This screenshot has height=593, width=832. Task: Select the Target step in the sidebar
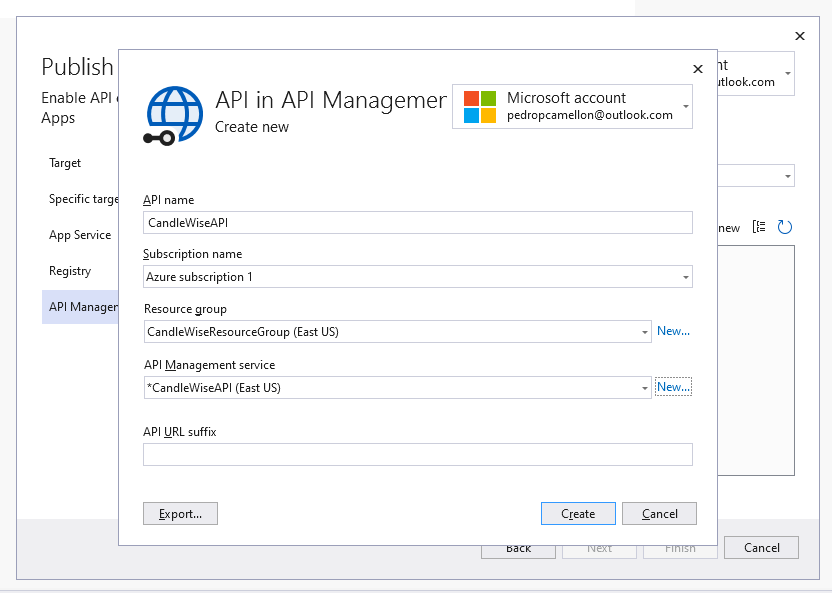click(65, 163)
